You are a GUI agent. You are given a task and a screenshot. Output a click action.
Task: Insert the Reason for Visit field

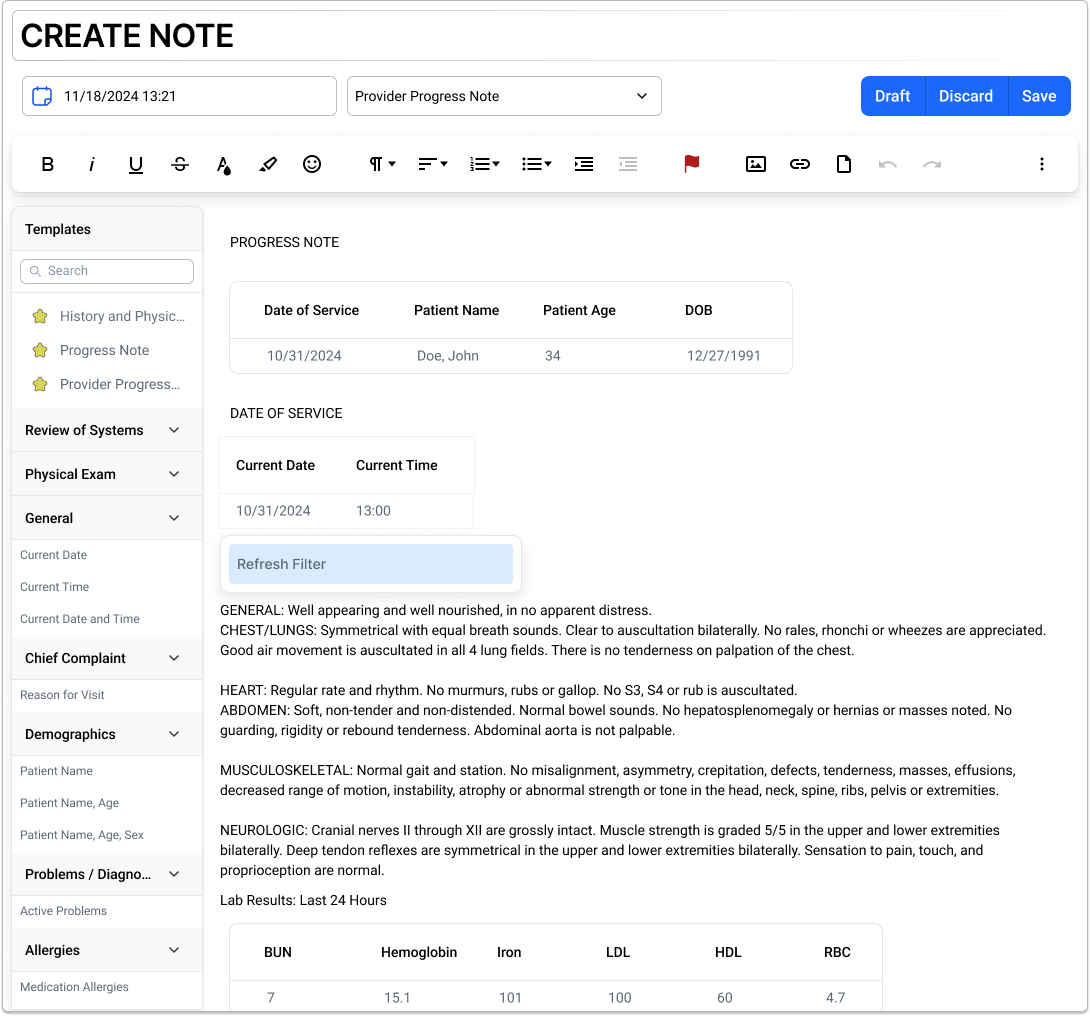point(62,695)
